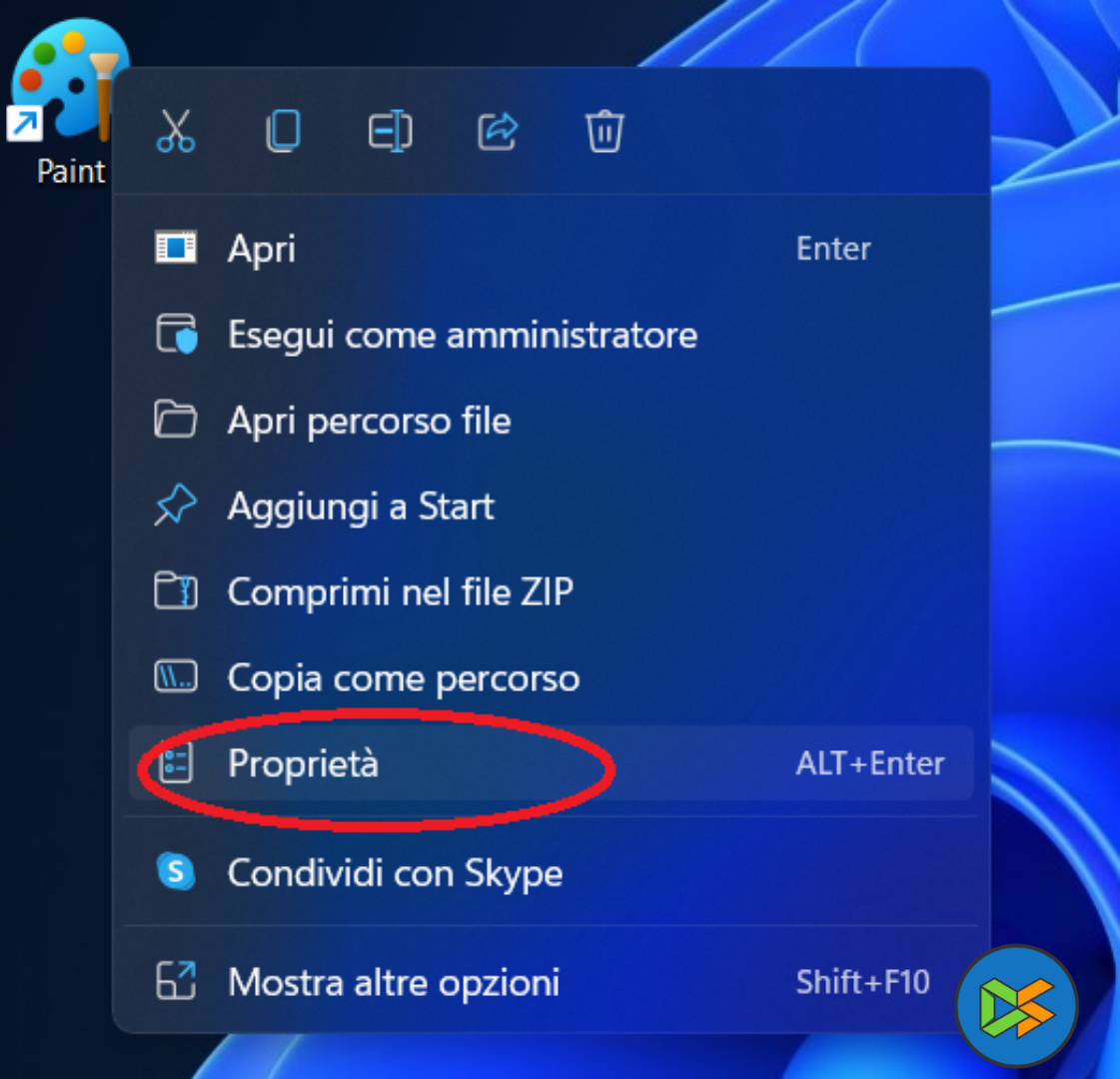Click the Delete trash can icon
Image resolution: width=1120 pixels, height=1079 pixels.
[x=605, y=132]
